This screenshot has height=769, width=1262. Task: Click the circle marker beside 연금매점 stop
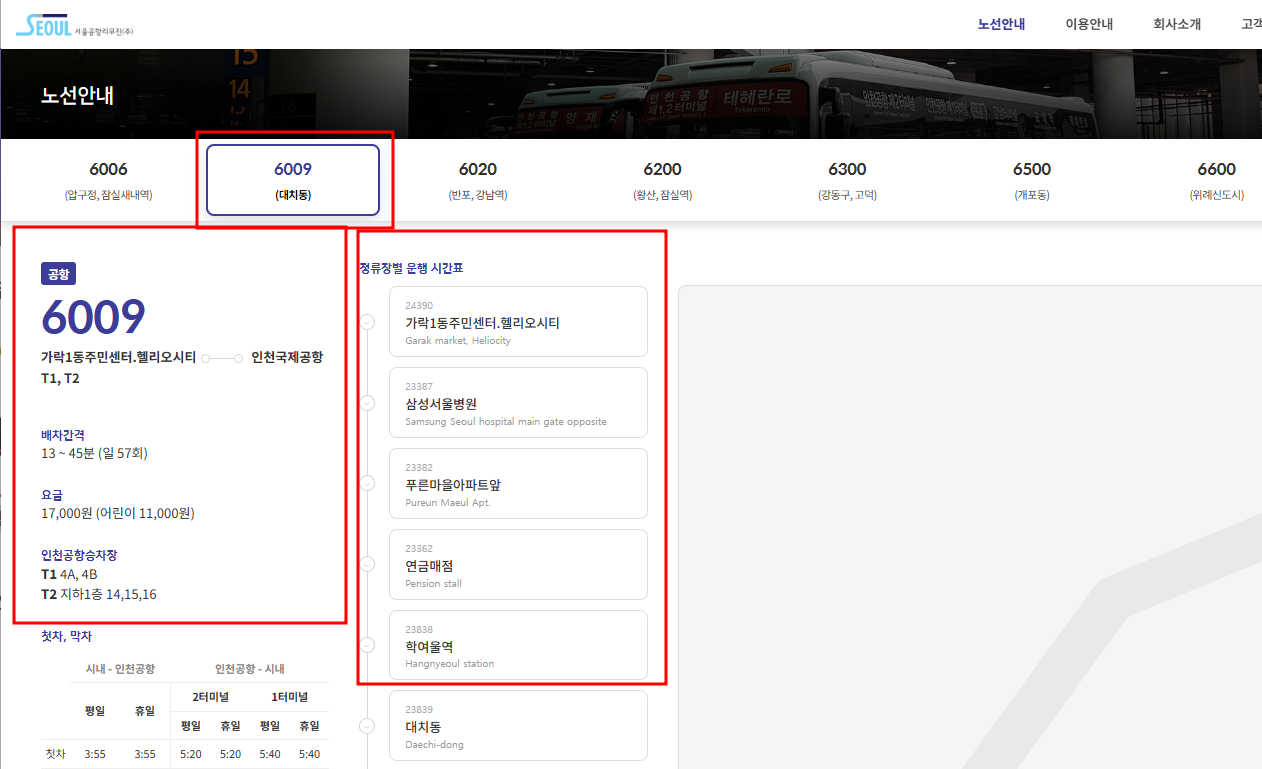[x=367, y=564]
